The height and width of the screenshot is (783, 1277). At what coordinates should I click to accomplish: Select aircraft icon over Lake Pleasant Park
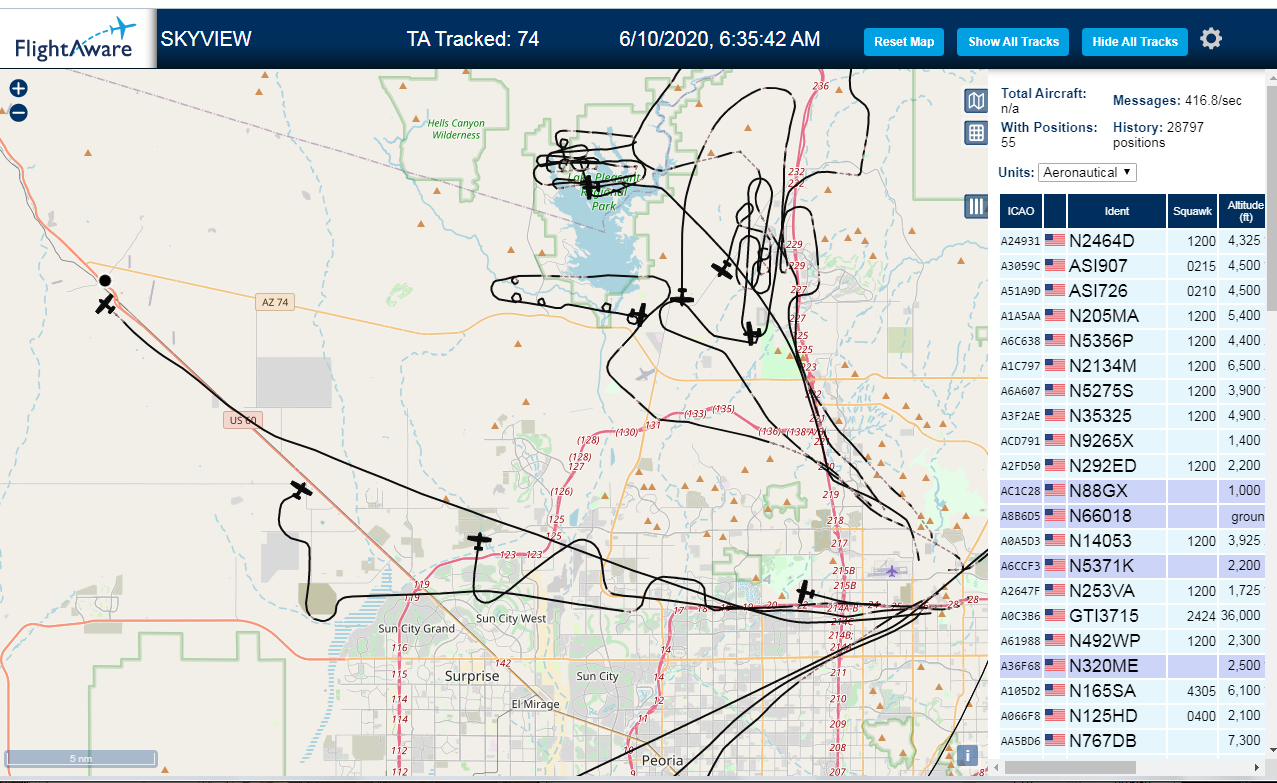(590, 186)
